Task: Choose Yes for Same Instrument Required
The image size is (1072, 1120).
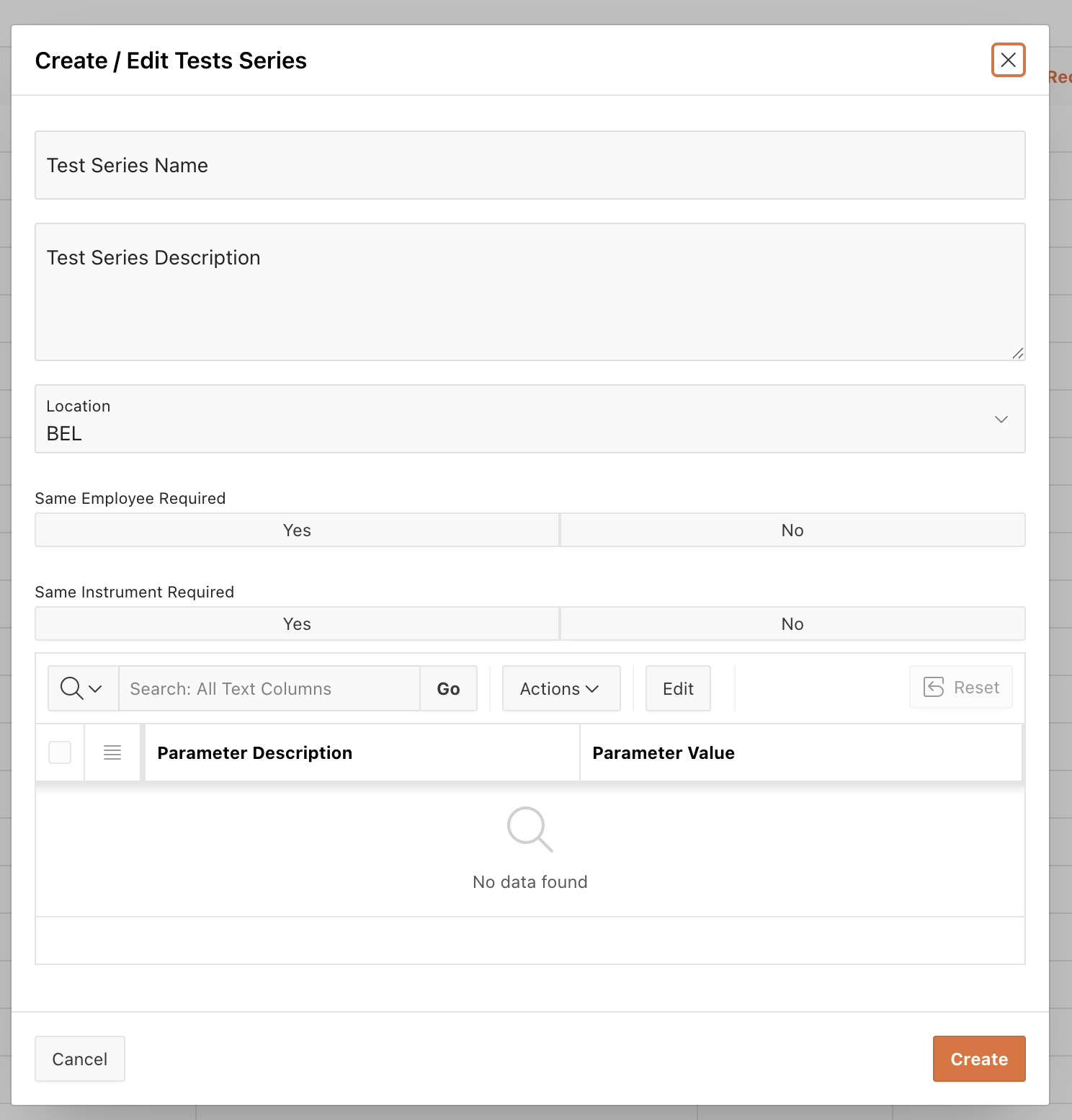Action: (297, 624)
